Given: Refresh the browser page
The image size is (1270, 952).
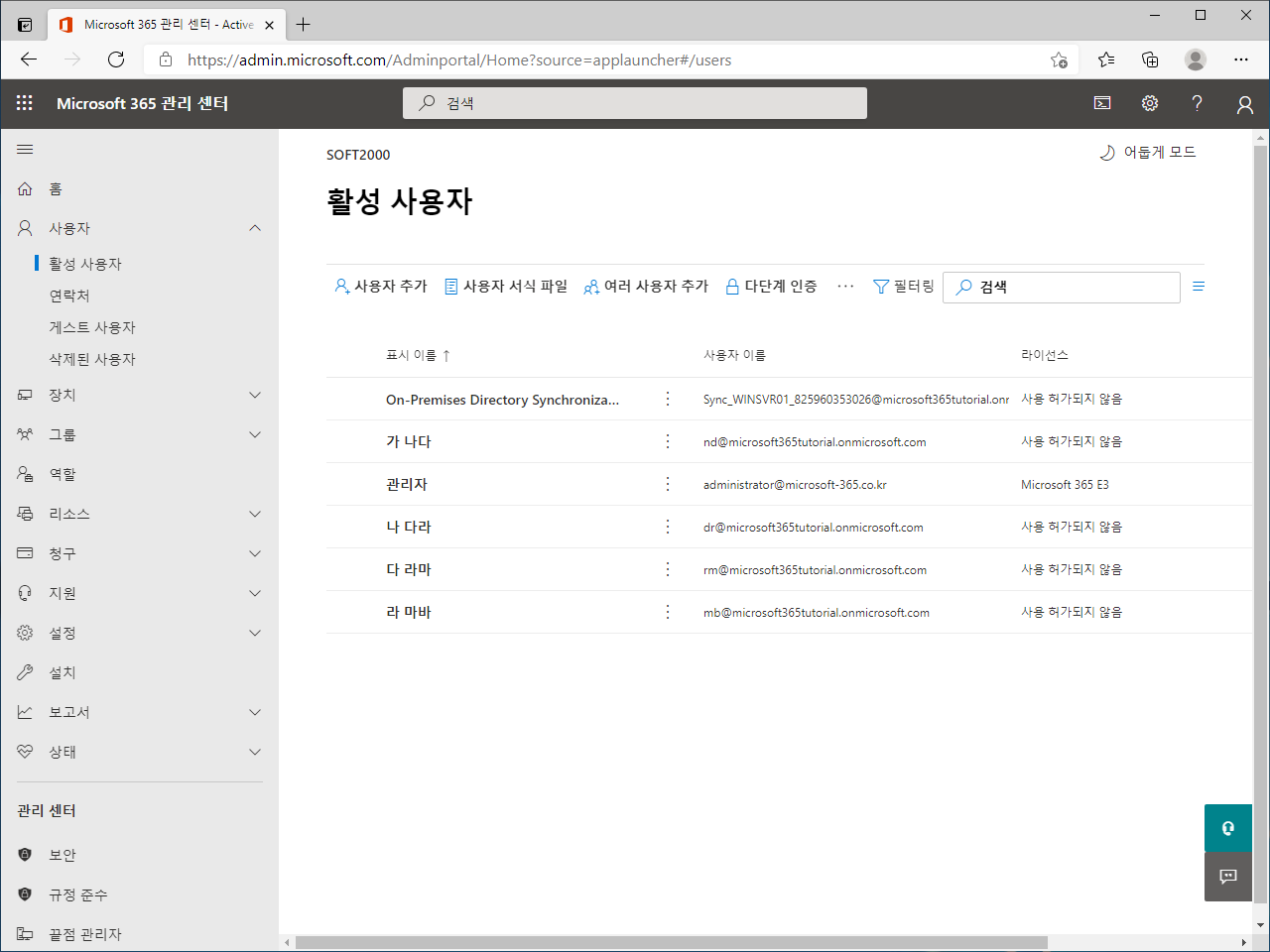Looking at the screenshot, I should [116, 59].
